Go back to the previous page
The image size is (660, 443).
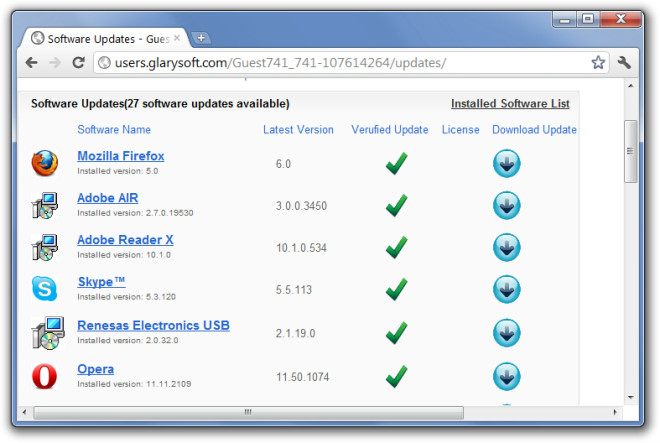[31, 62]
